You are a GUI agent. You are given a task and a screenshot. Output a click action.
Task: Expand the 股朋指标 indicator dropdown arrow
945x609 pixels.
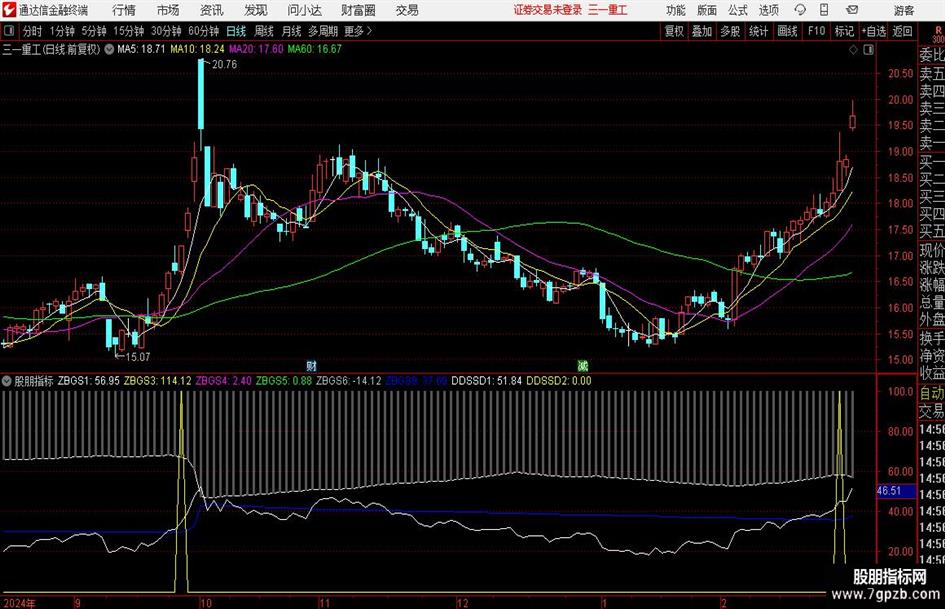click(9, 381)
